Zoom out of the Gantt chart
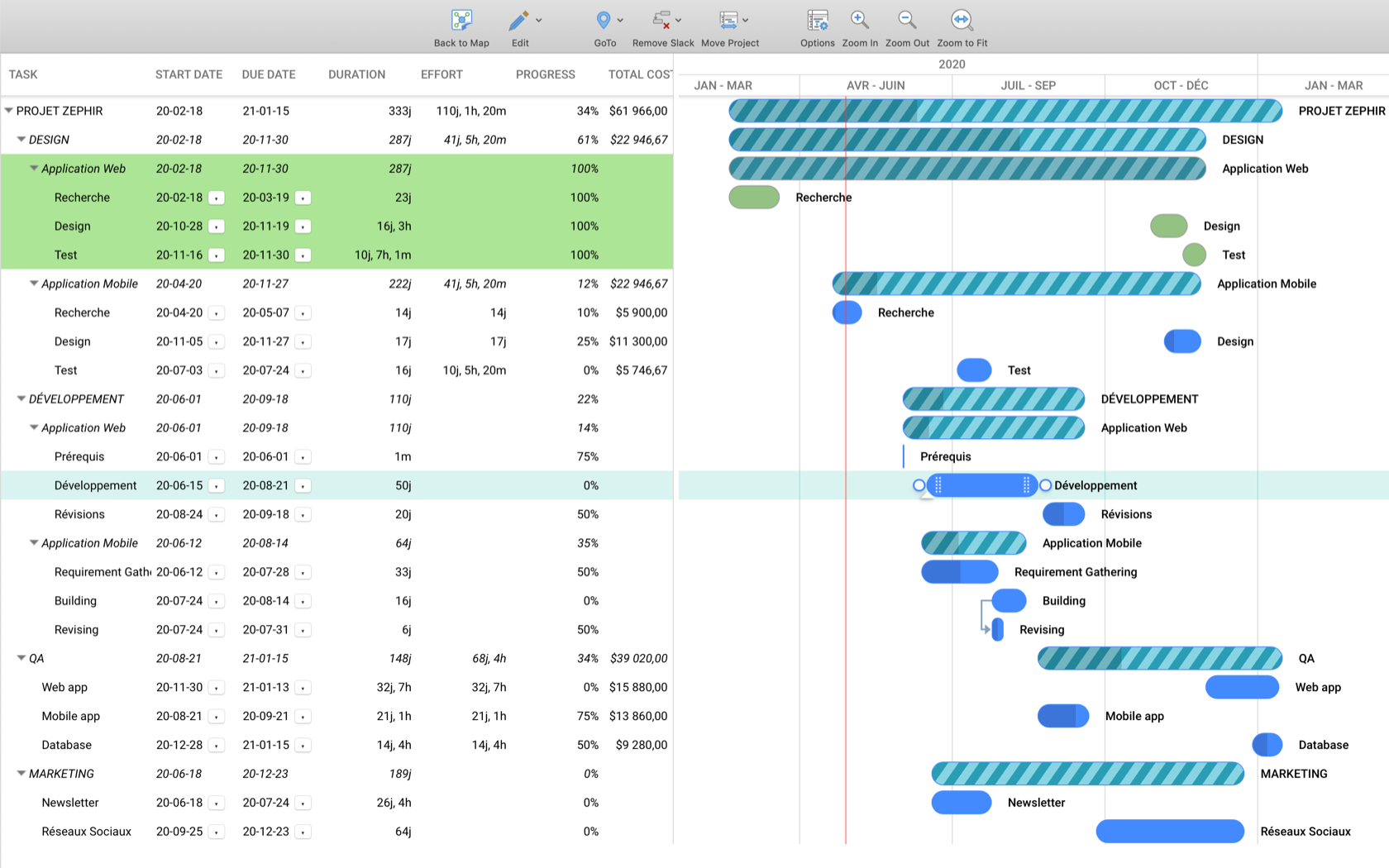This screenshot has height=868, width=1389. [x=906, y=19]
